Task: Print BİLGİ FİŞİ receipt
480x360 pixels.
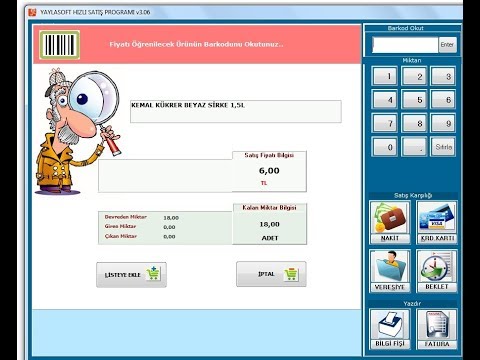Action: click(390, 329)
